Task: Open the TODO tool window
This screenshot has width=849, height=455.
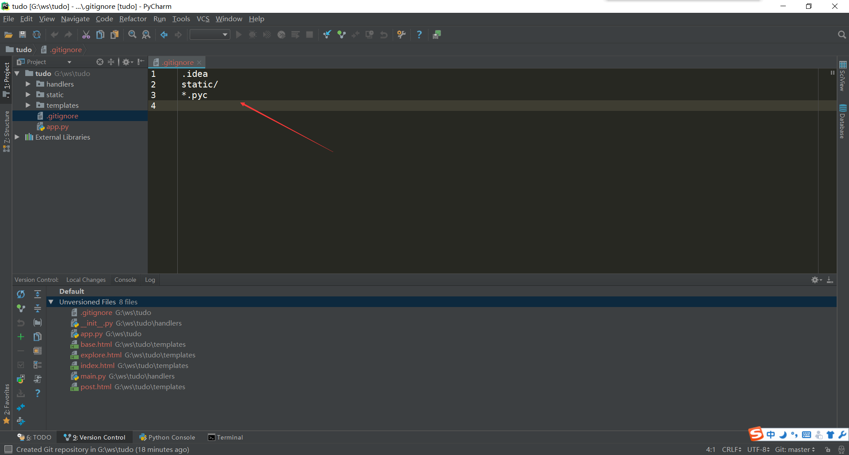Action: pyautogui.click(x=34, y=438)
